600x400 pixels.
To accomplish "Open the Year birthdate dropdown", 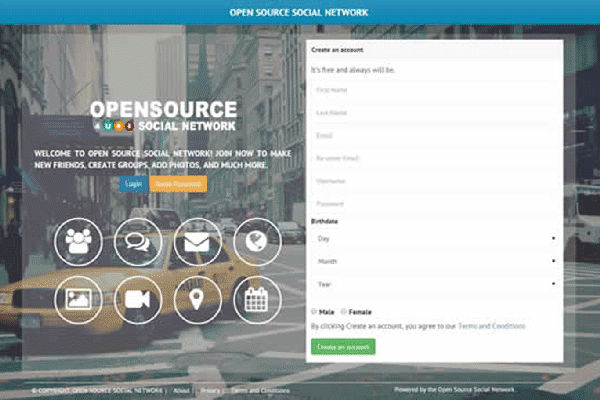I will [x=434, y=284].
